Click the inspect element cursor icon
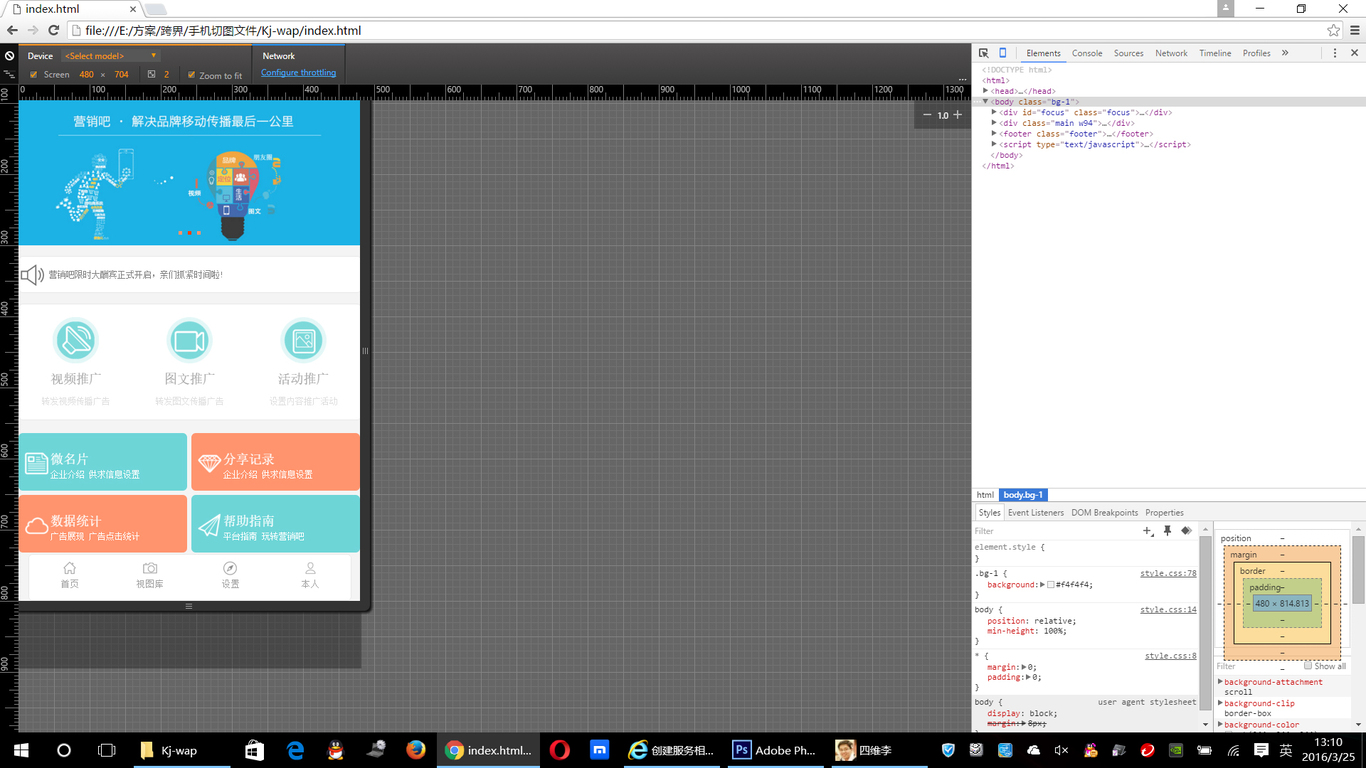The width and height of the screenshot is (1366, 768). click(x=984, y=53)
